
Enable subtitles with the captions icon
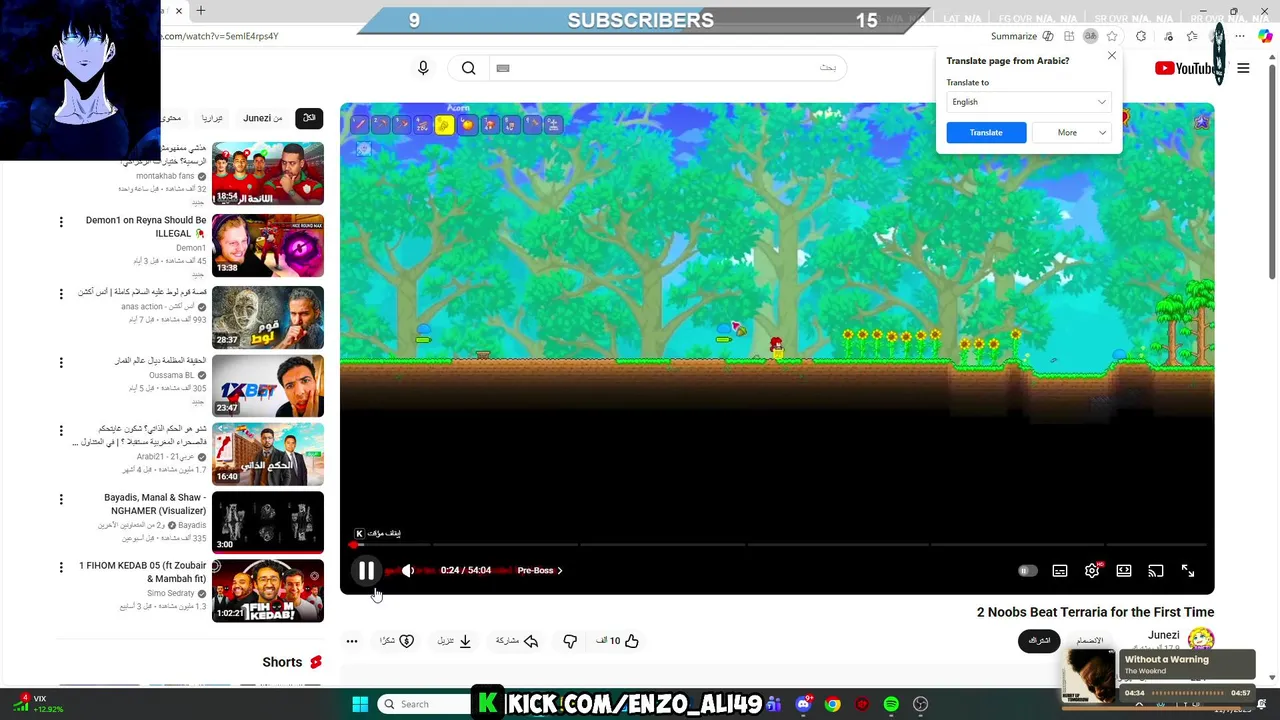(x=1060, y=571)
